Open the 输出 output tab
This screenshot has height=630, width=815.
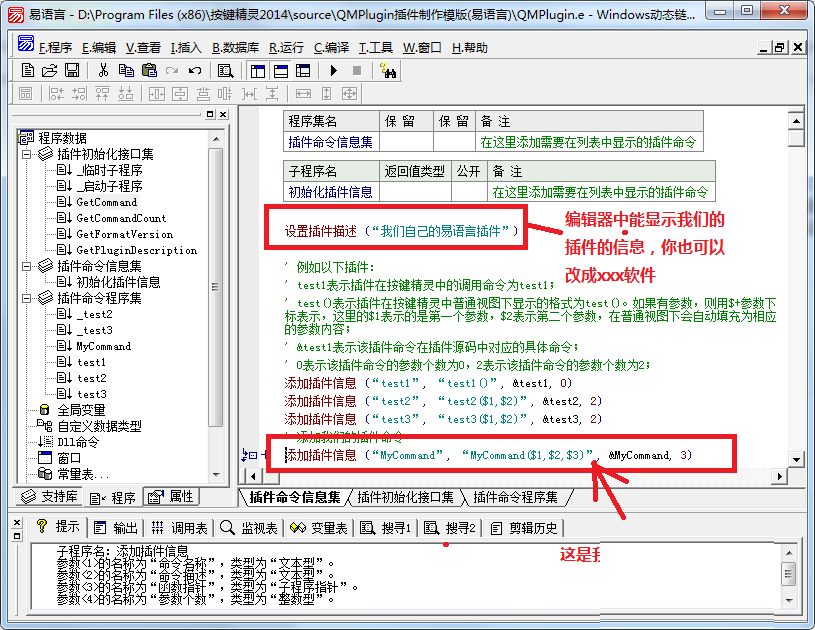[115, 528]
